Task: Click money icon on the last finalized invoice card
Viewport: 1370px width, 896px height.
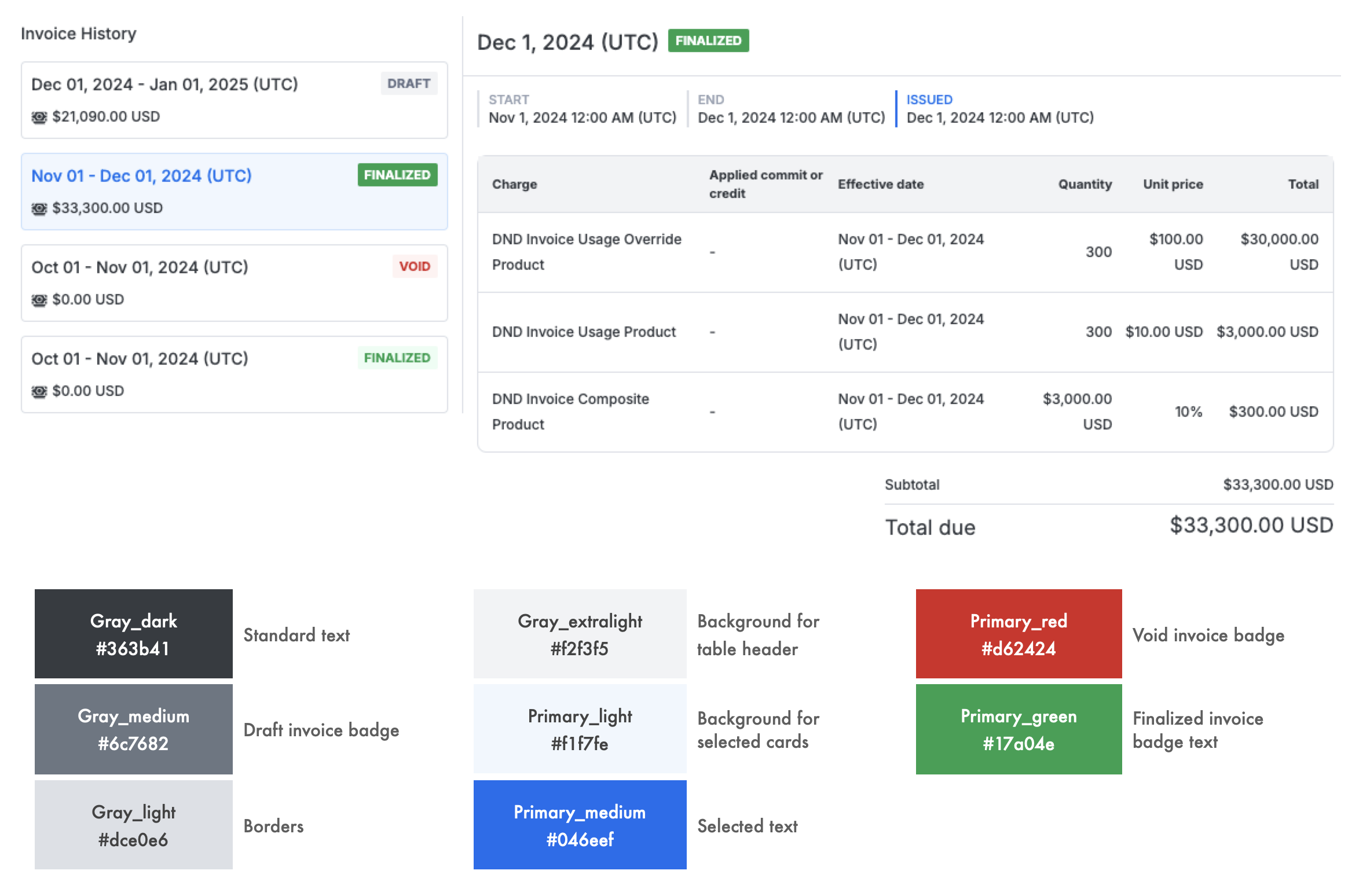Action: tap(39, 392)
